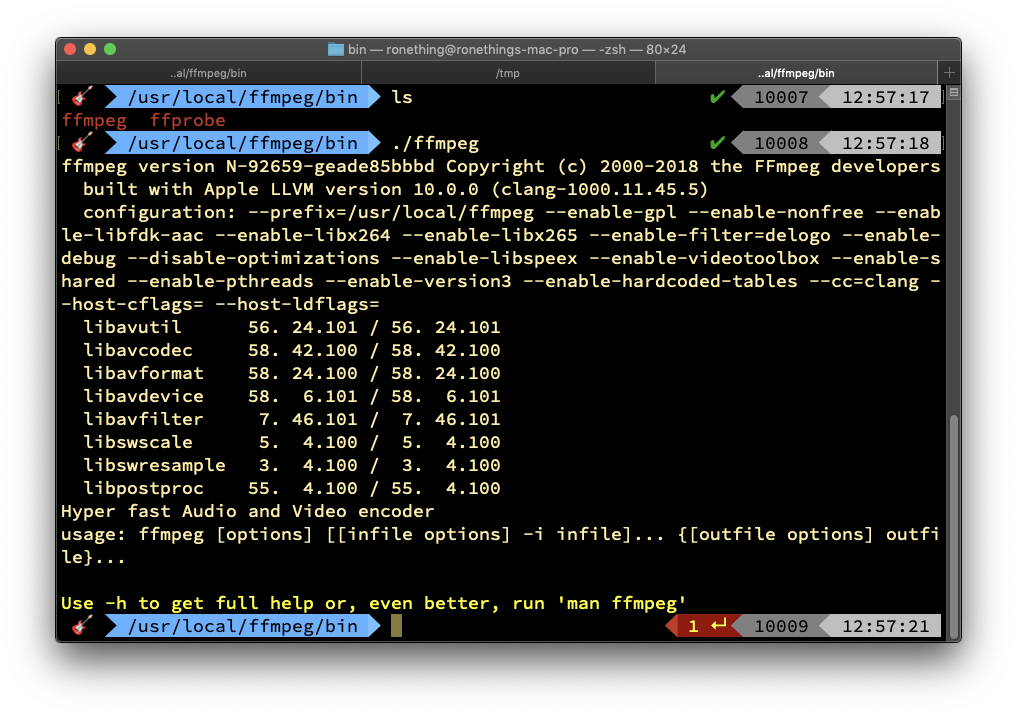
Task: Click the terminal scrollbar thumb
Action: 953,520
